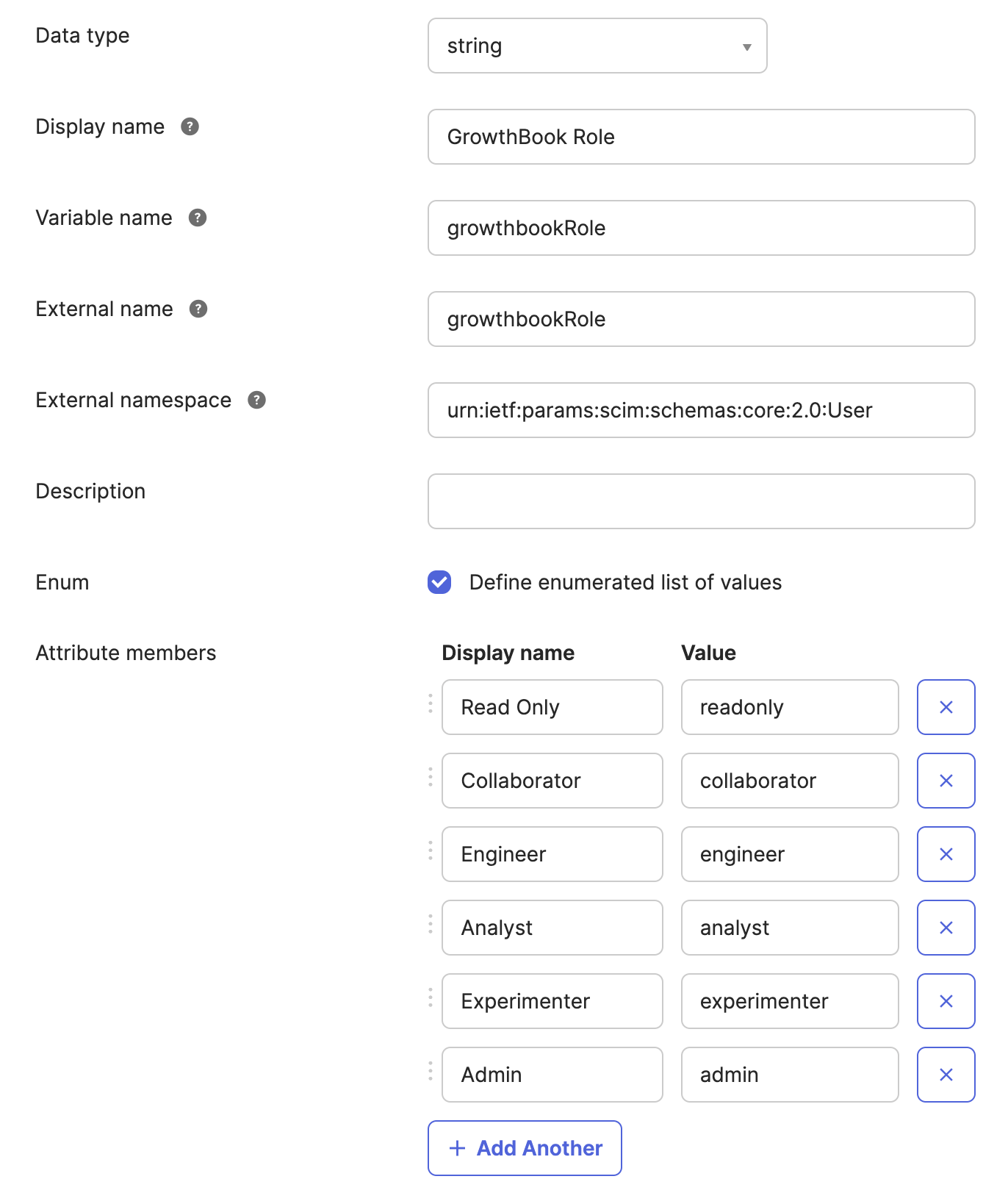Remove the Experimenter attribute member
Screen dimensions: 1008x1204
point(946,1001)
